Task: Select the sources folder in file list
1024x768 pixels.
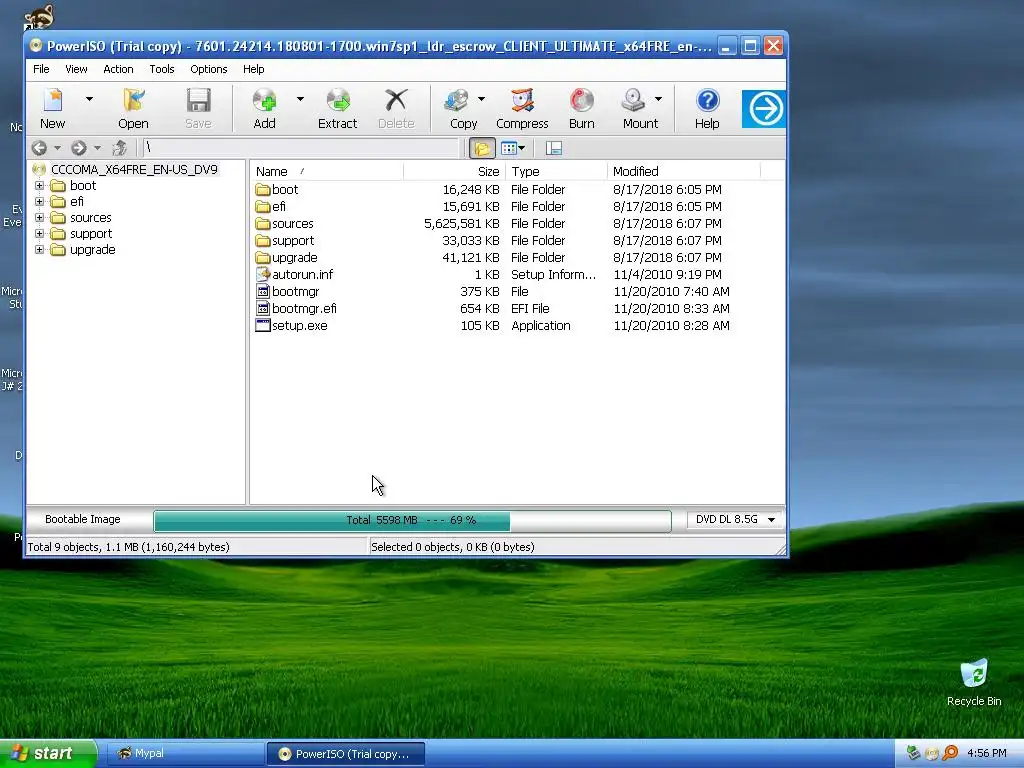Action: (293, 223)
